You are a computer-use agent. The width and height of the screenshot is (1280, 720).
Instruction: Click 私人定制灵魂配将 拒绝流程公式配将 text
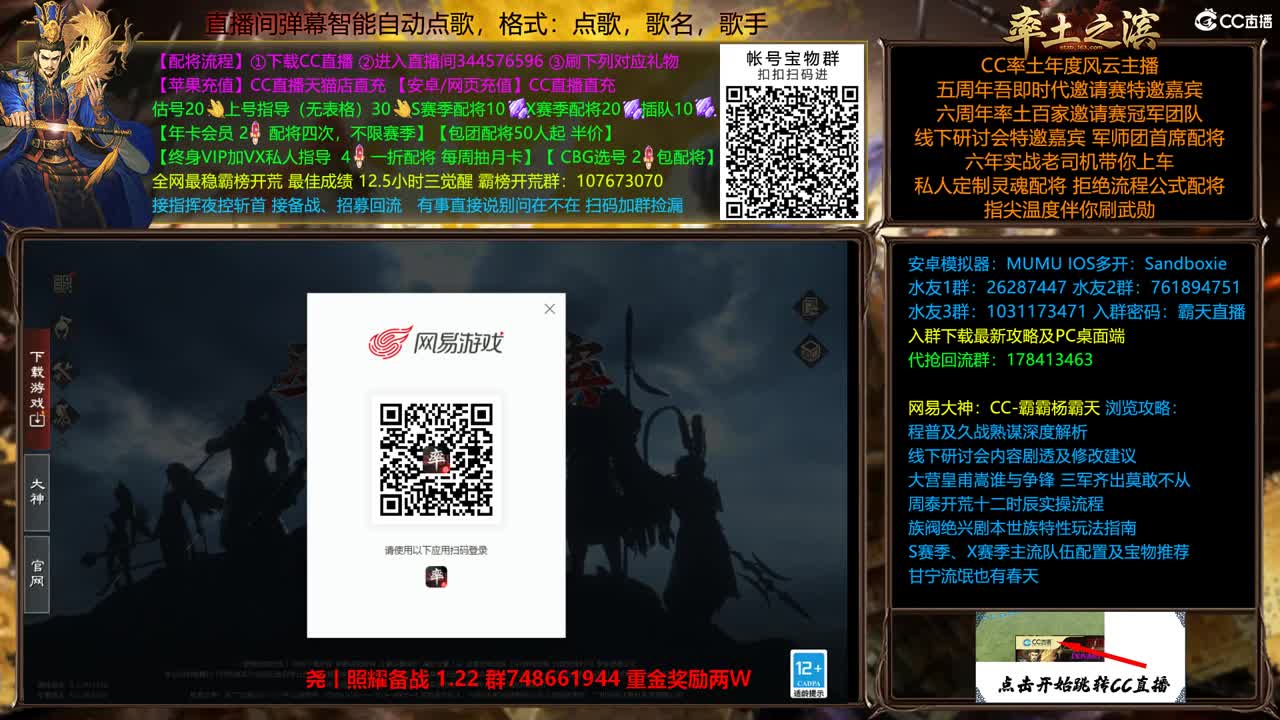(x=1069, y=186)
